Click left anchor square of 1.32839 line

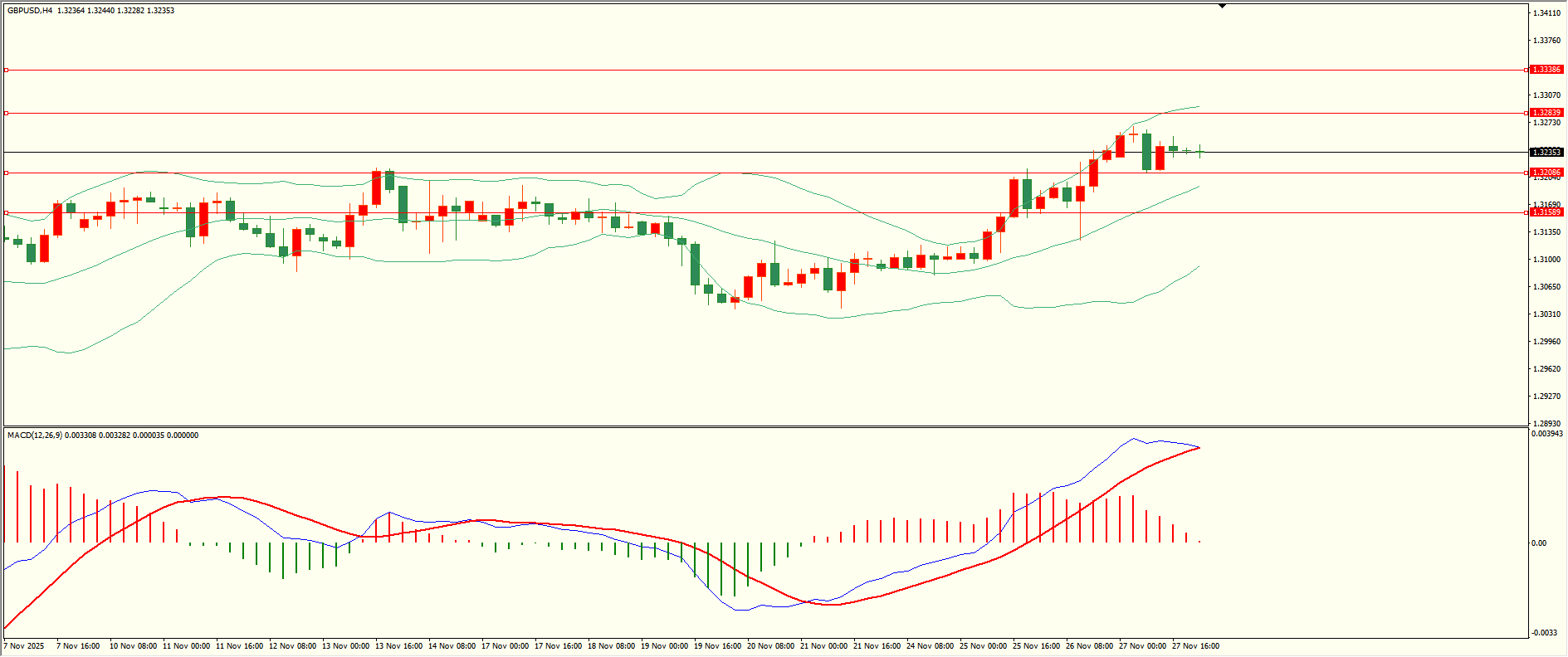click(x=6, y=113)
